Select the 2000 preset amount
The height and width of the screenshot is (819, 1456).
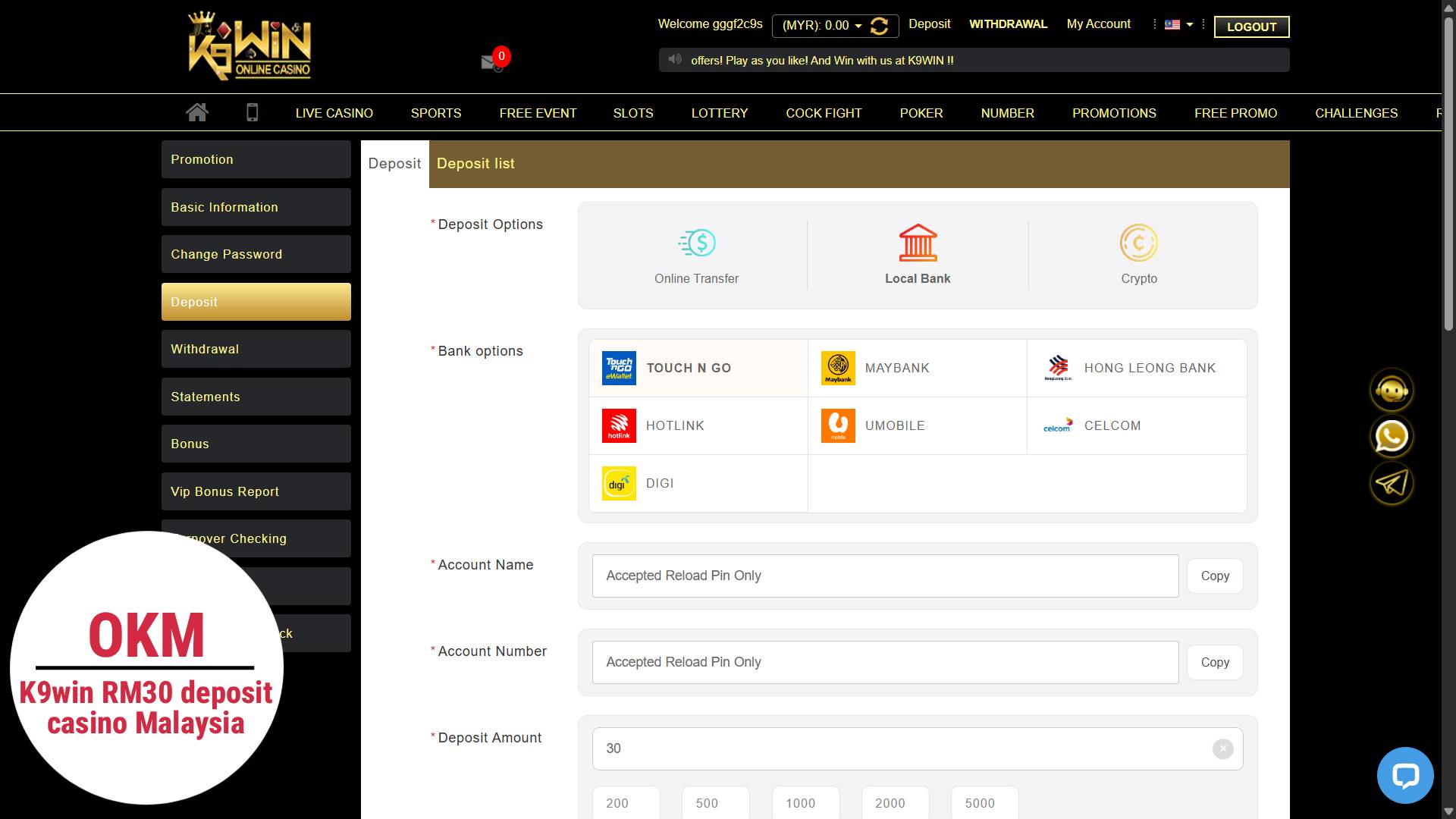895,802
